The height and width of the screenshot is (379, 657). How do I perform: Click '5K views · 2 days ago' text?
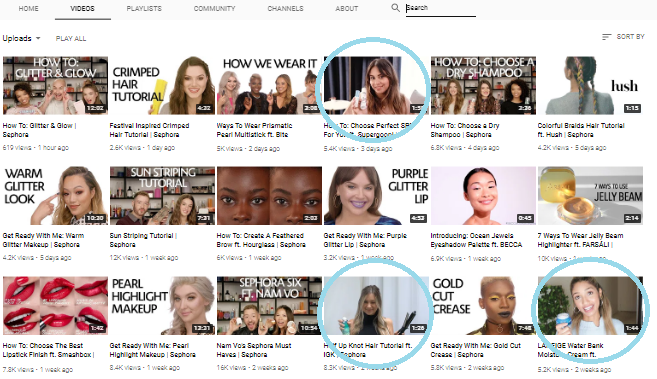pyautogui.click(x=248, y=148)
